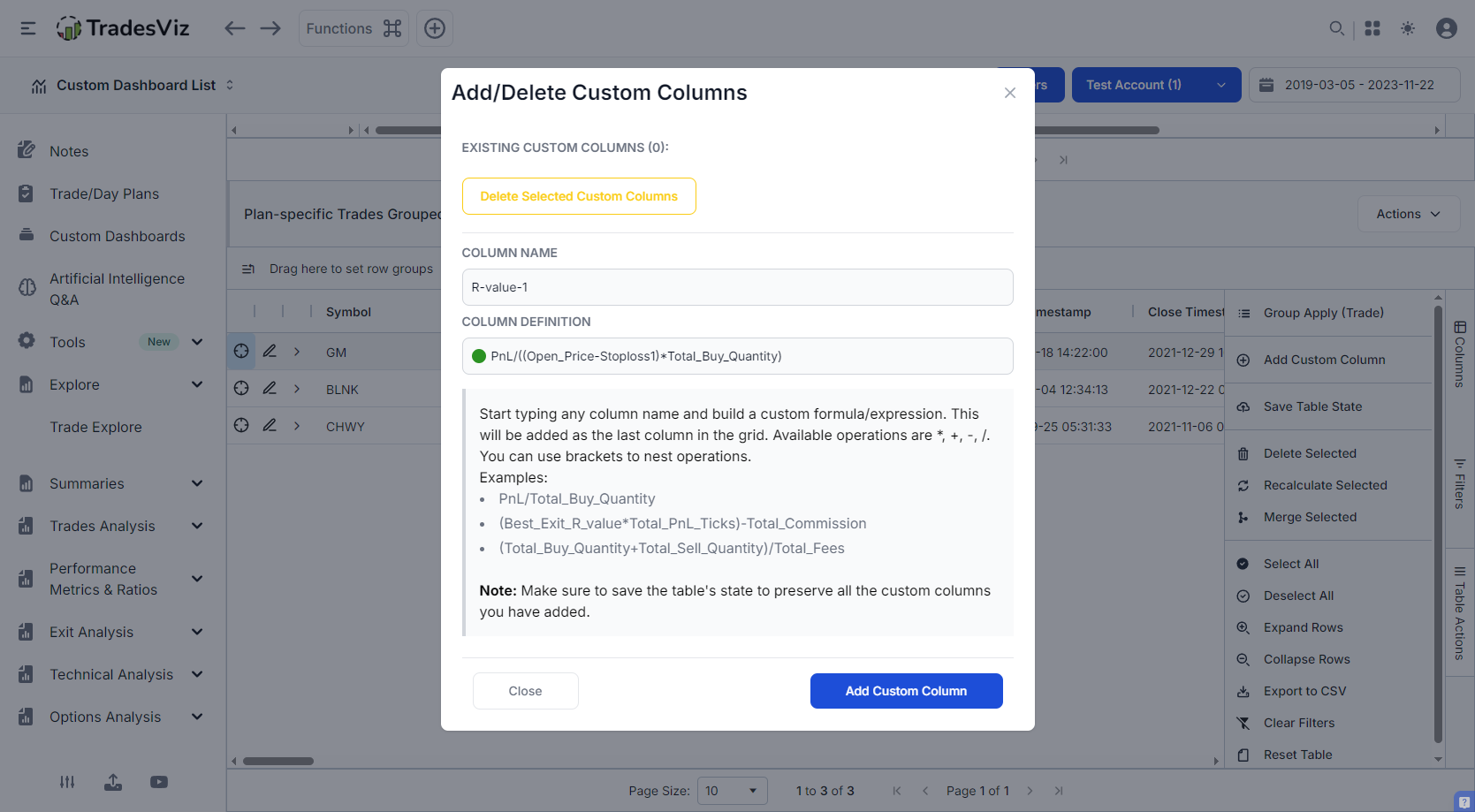The height and width of the screenshot is (812, 1475).
Task: Click the target icon in the BLNK row
Action: coord(241,389)
